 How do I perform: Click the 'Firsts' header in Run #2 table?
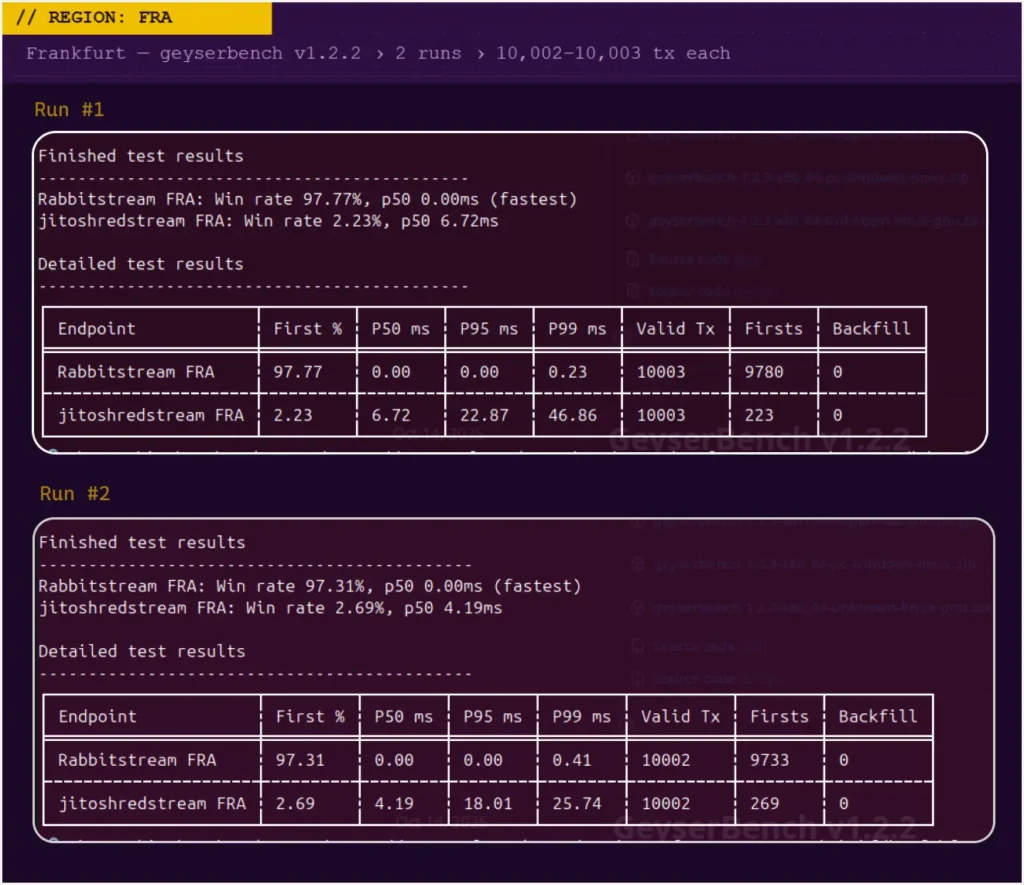tap(779, 716)
